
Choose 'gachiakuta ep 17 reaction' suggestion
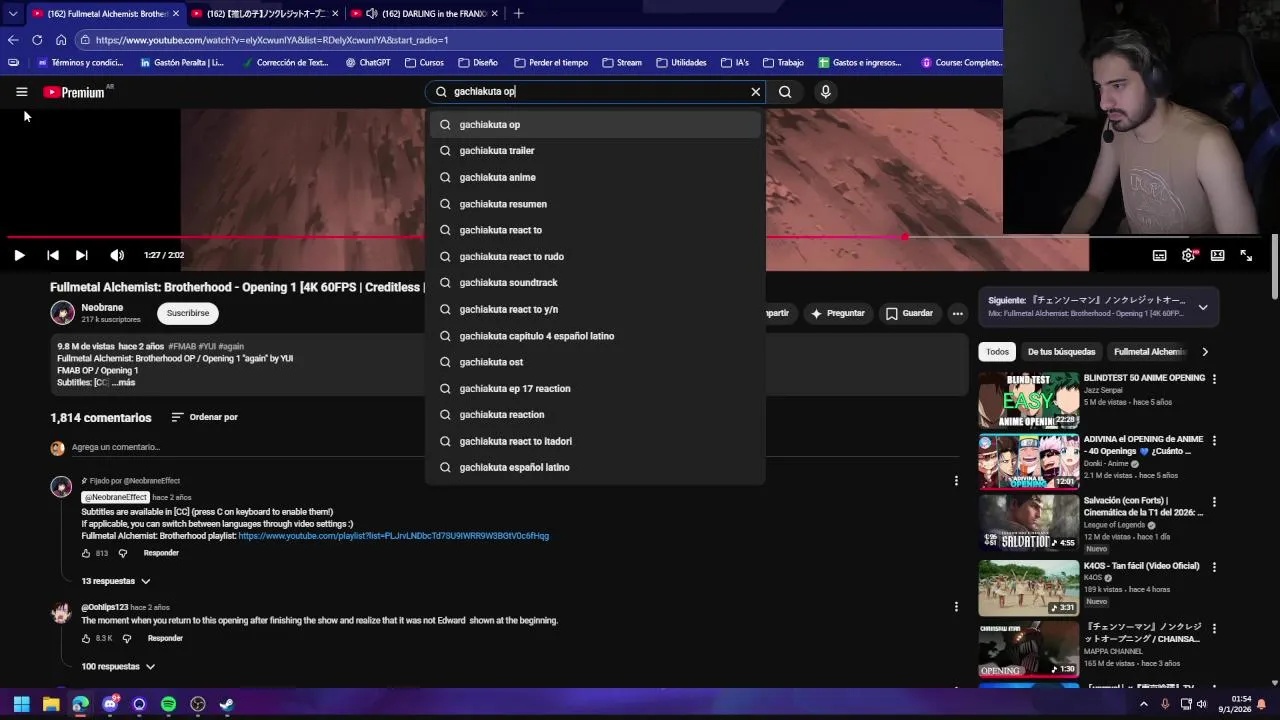[595, 389]
